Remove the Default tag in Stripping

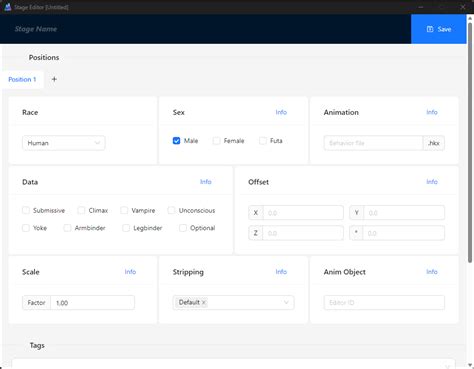204,303
